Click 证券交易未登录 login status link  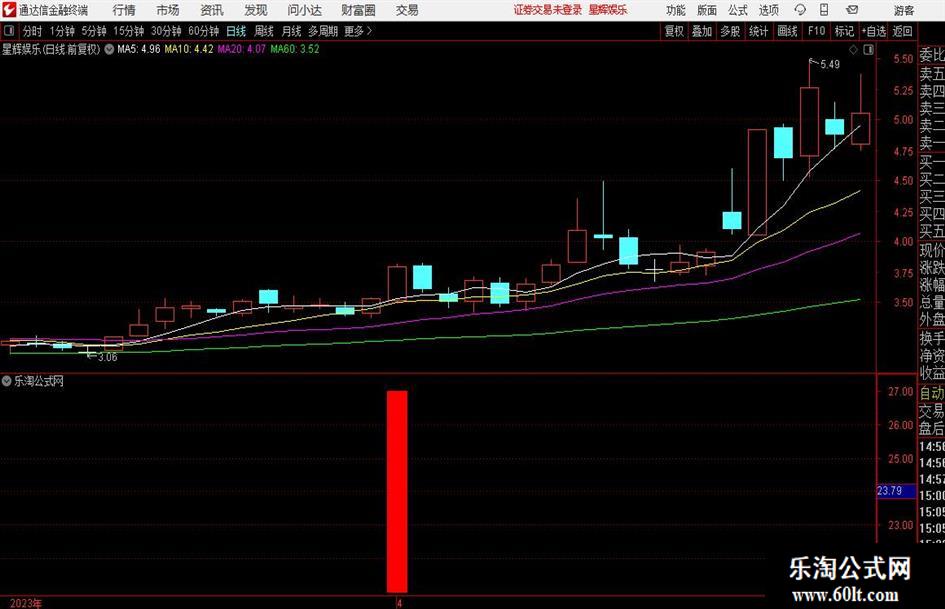click(548, 10)
